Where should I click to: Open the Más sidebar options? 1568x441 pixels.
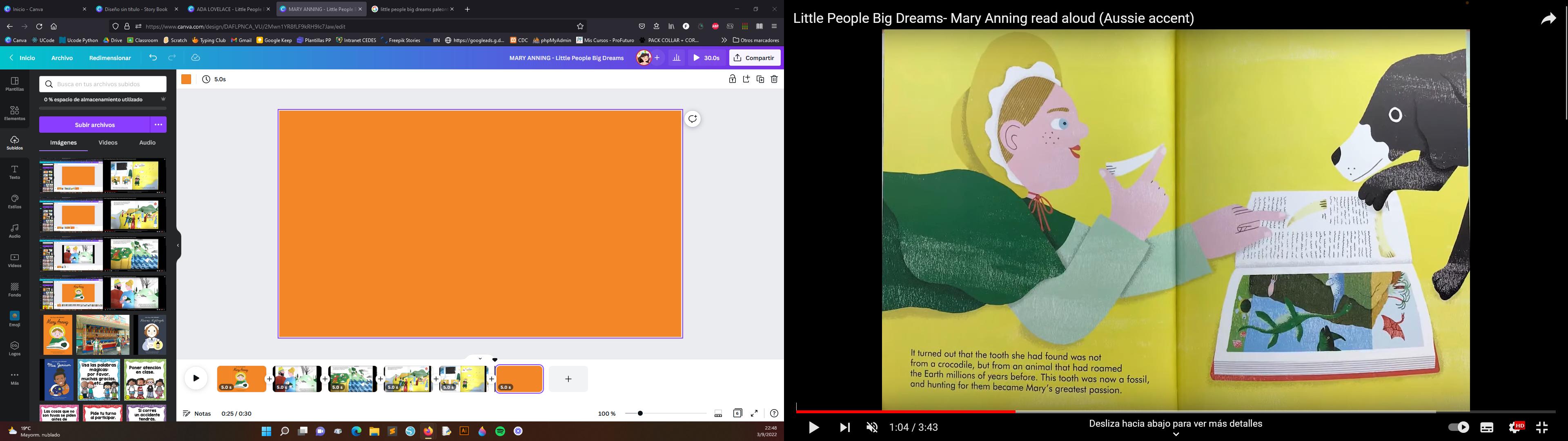coord(15,378)
